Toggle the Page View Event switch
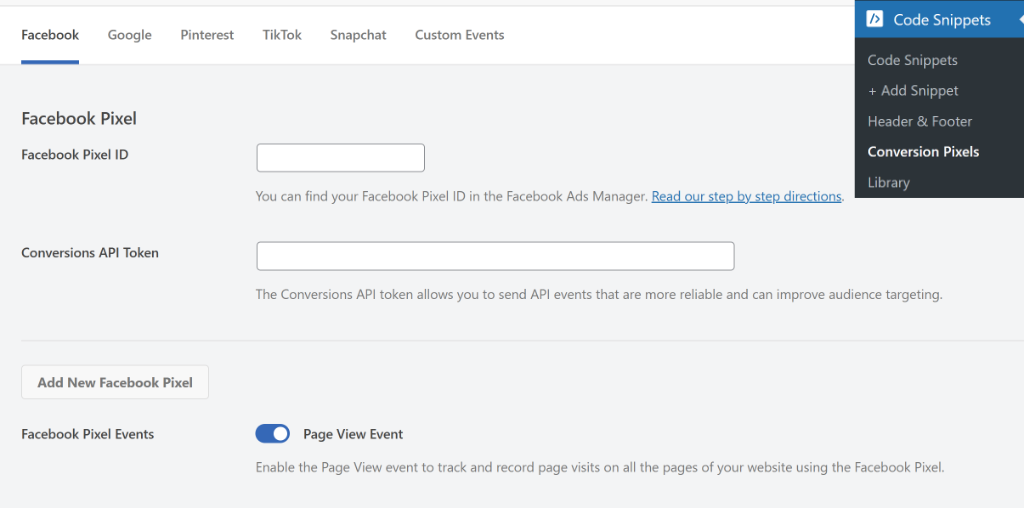 pyautogui.click(x=272, y=434)
